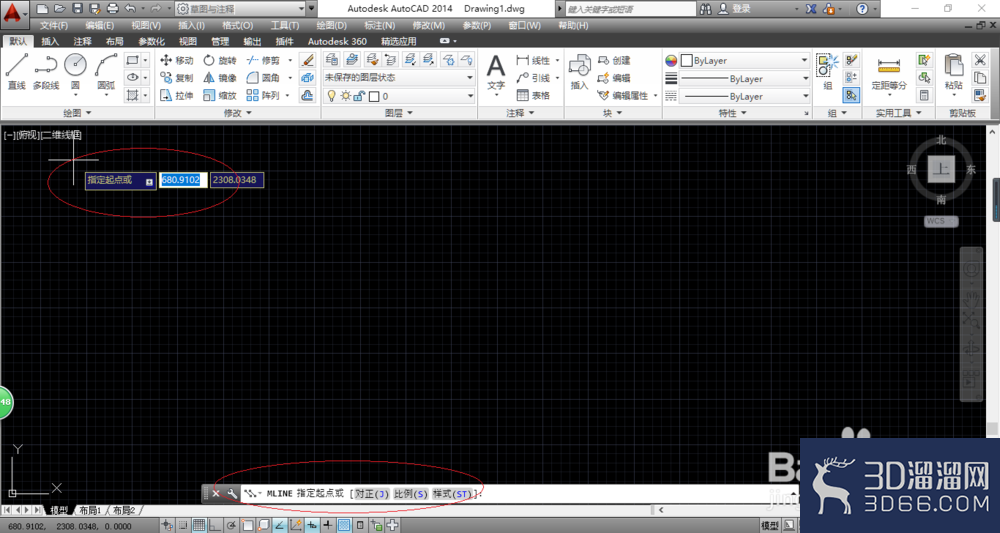Click the Group (组) tool
The image size is (1000, 533).
(x=828, y=71)
